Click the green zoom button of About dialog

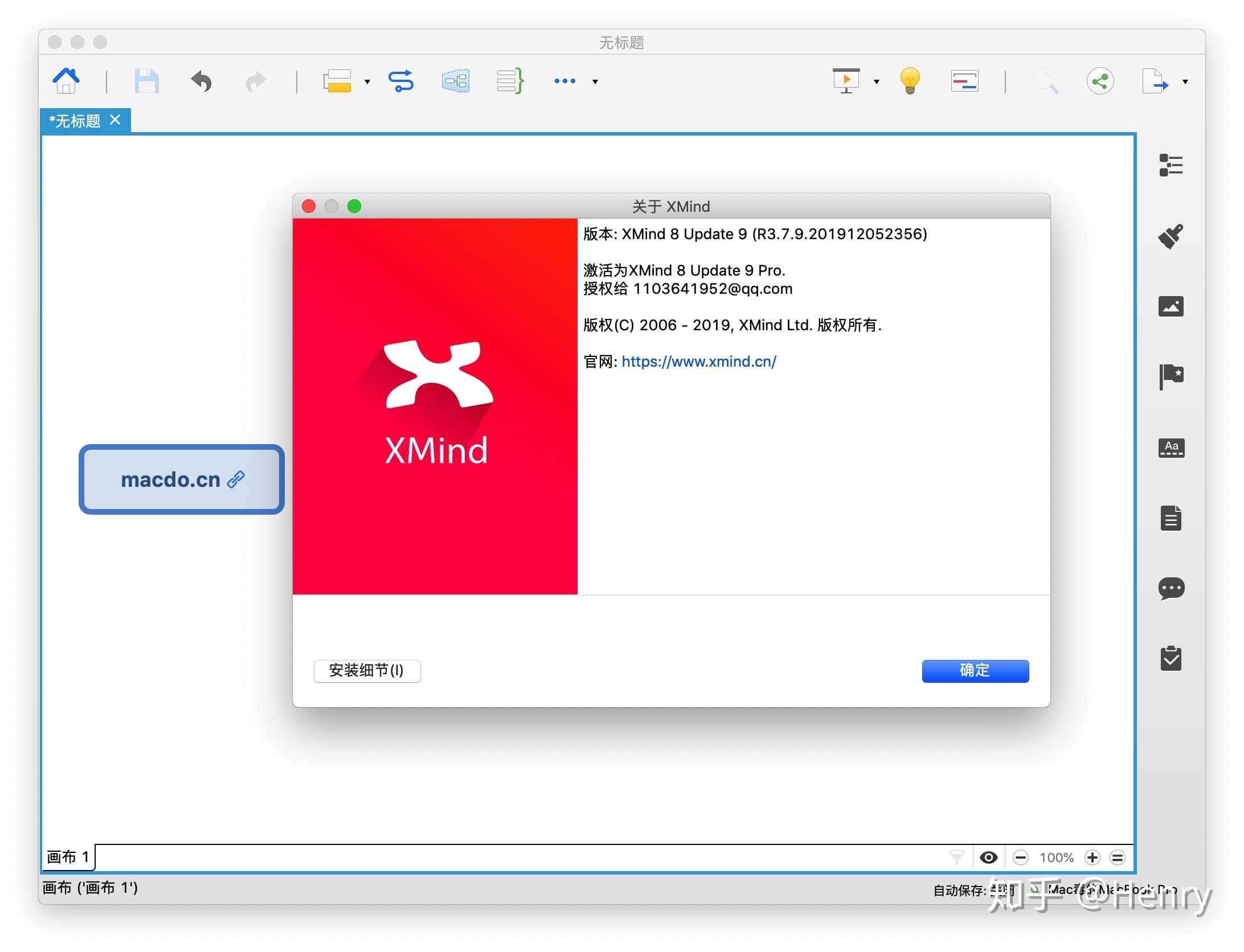click(354, 206)
